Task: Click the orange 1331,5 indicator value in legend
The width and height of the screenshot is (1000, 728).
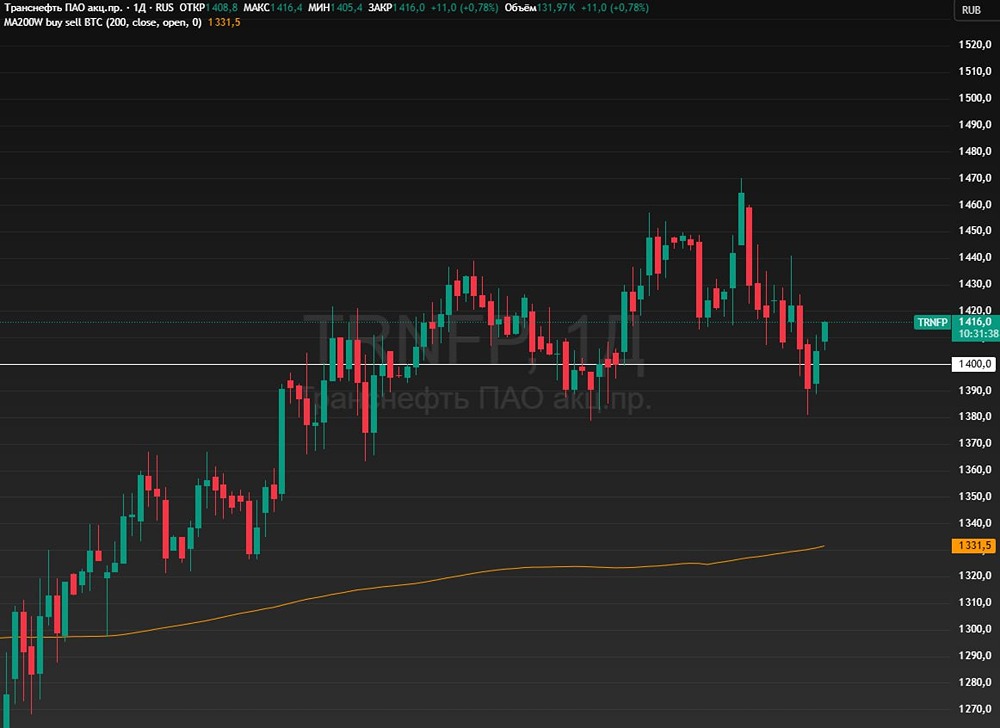Action: click(224, 22)
